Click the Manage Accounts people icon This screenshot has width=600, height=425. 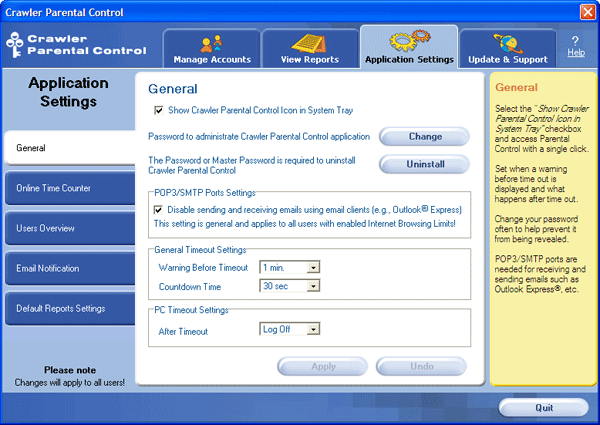(212, 44)
